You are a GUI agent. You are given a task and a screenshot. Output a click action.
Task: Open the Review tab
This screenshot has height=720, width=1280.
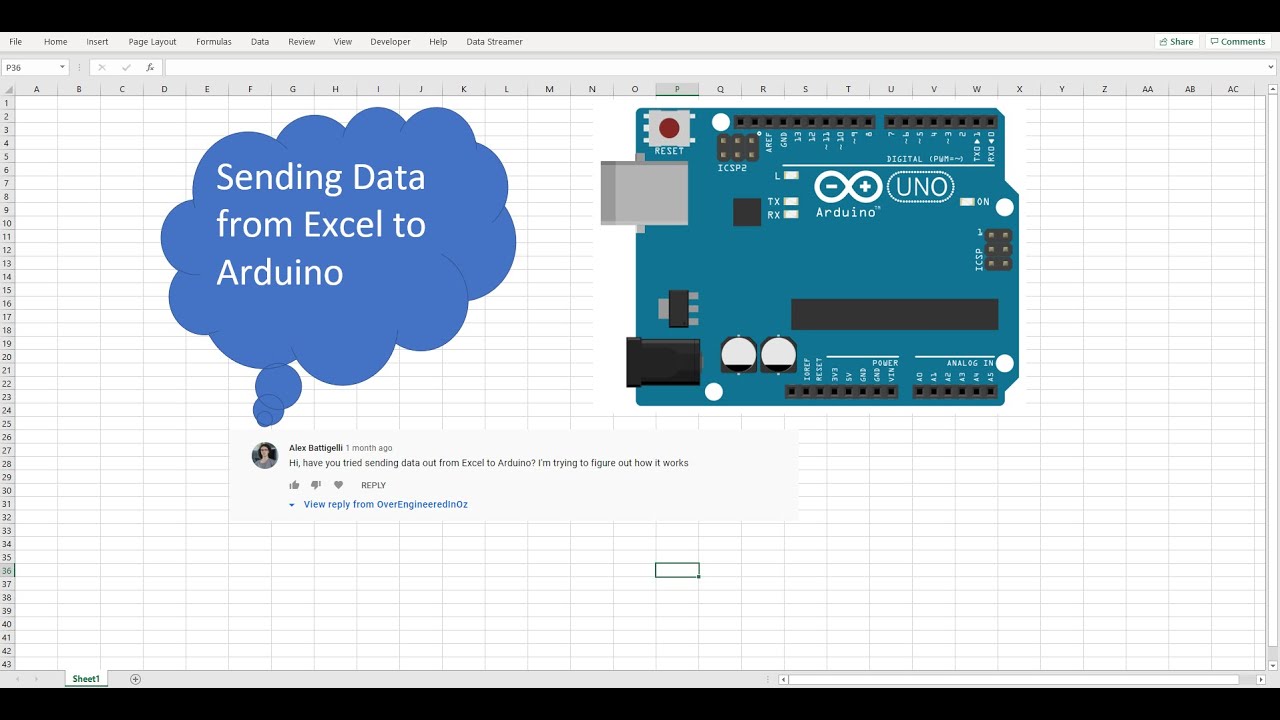(x=301, y=42)
